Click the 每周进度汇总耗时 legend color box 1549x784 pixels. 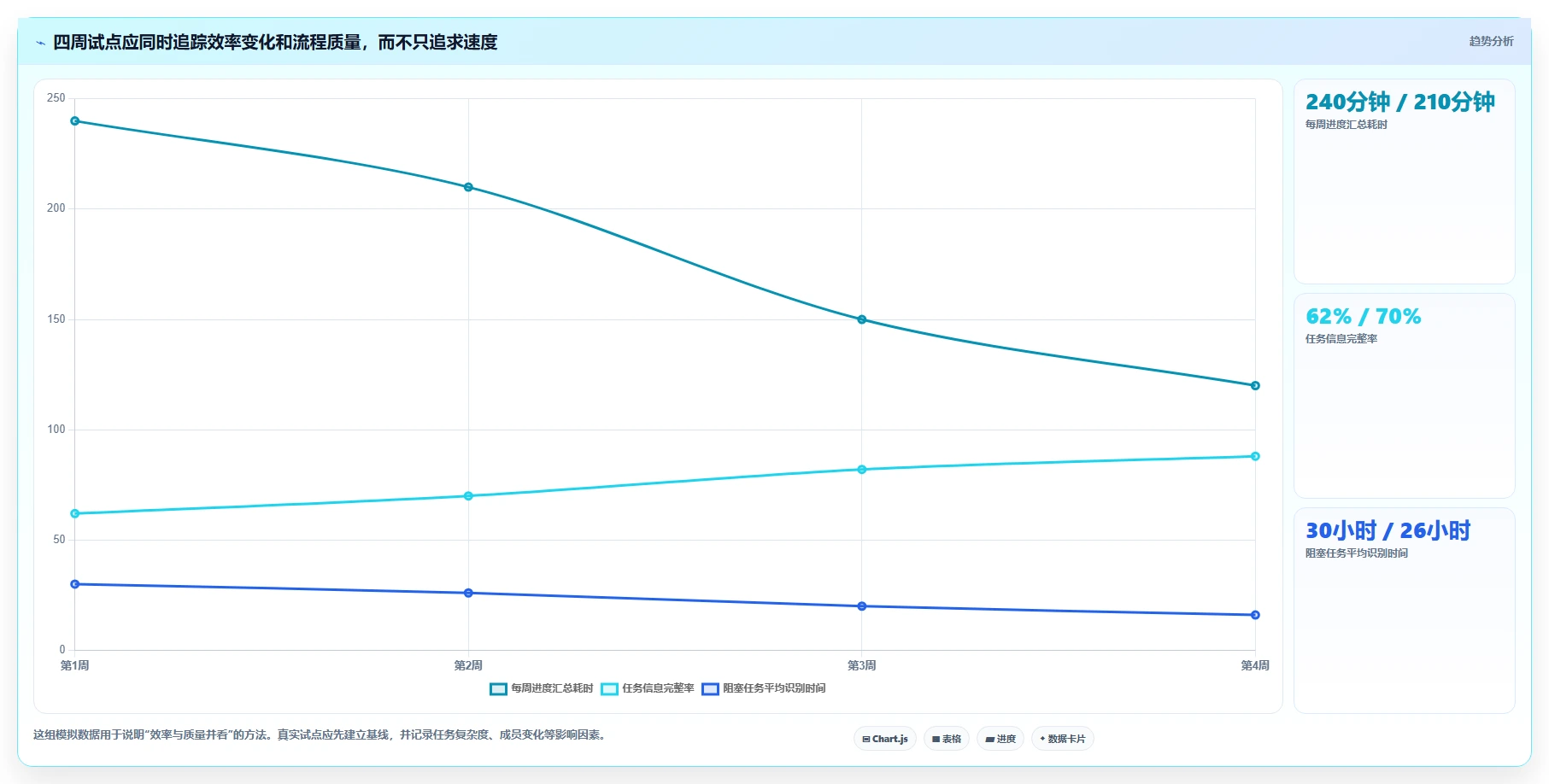[498, 689]
